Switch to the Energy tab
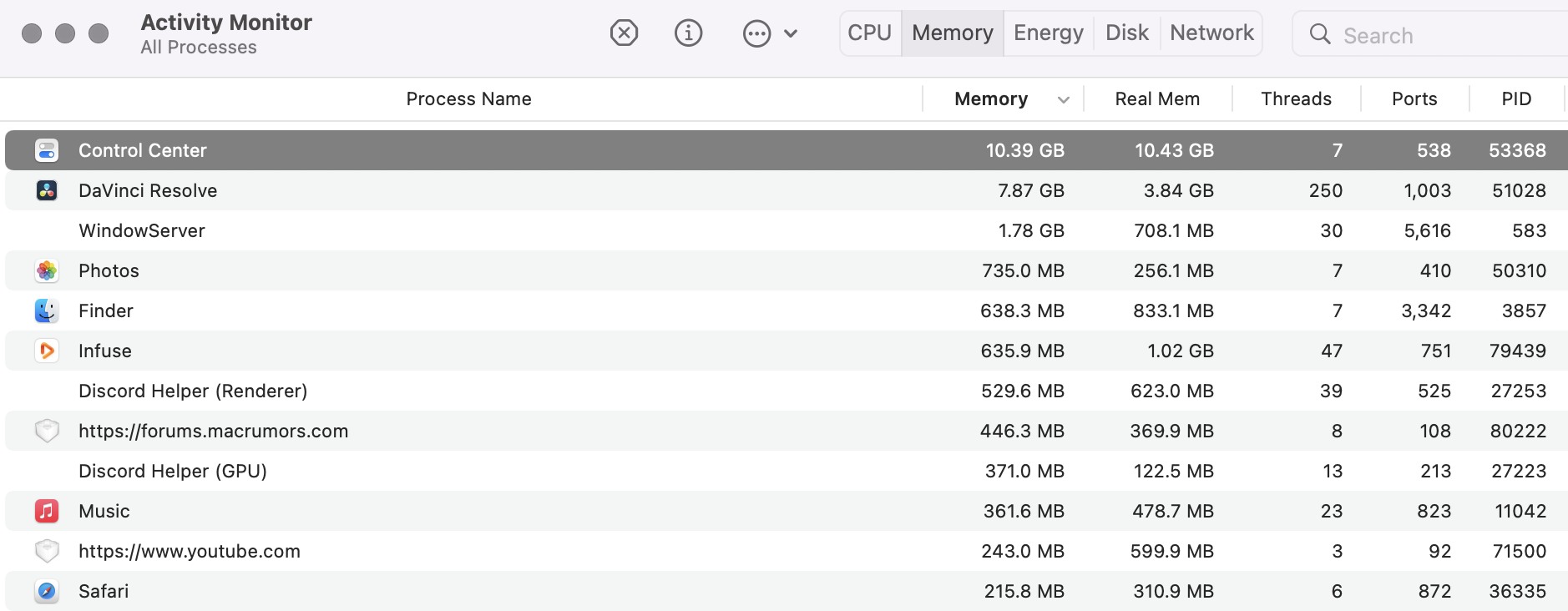 click(x=1048, y=33)
